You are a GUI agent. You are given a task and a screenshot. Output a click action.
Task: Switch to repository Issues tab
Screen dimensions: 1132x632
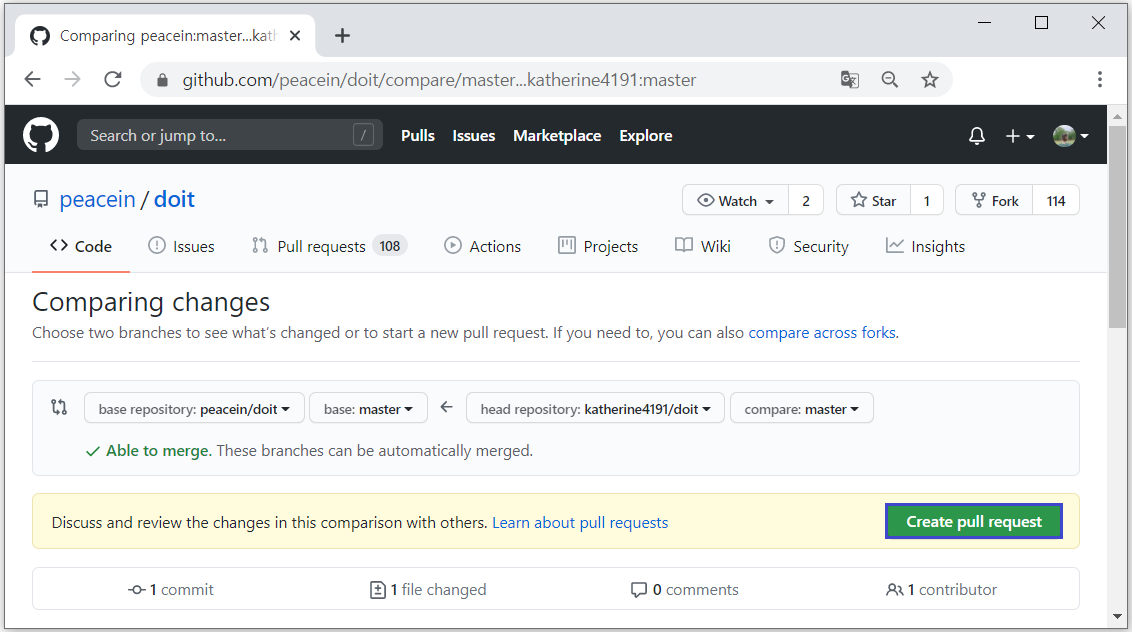[181, 246]
